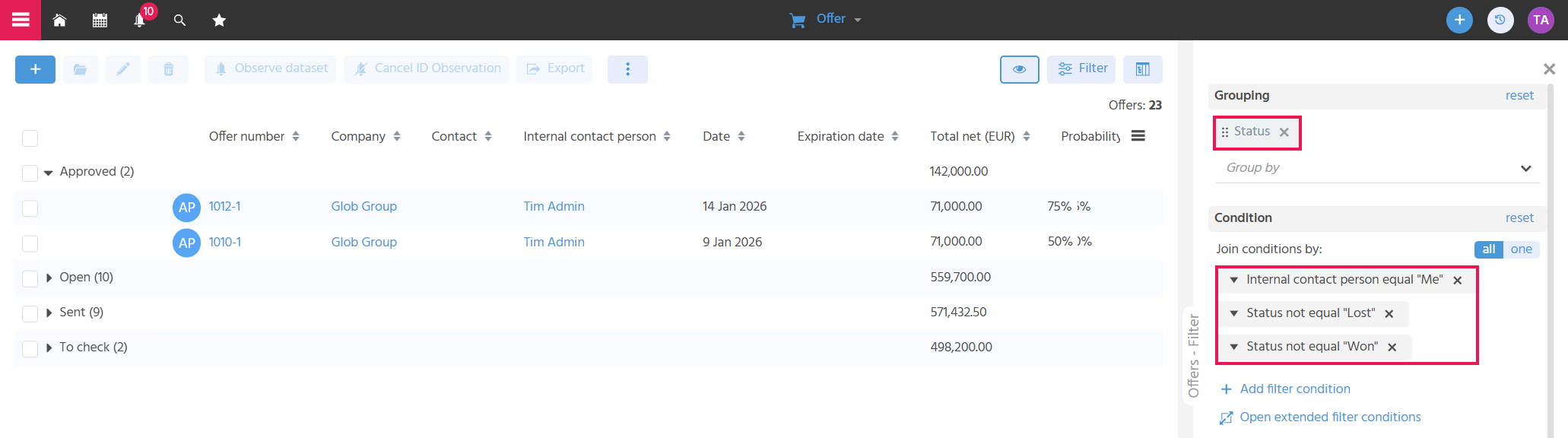Check the Sent group checkbox
This screenshot has height=438, width=1568.
(x=30, y=313)
